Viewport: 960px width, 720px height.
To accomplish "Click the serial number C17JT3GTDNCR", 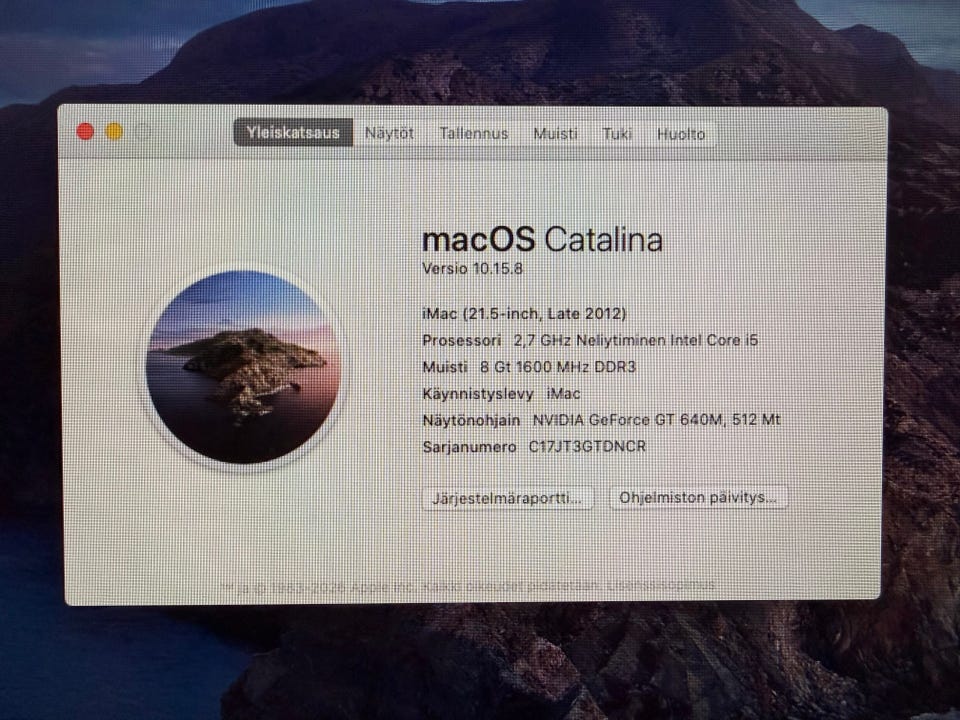I will tap(587, 446).
